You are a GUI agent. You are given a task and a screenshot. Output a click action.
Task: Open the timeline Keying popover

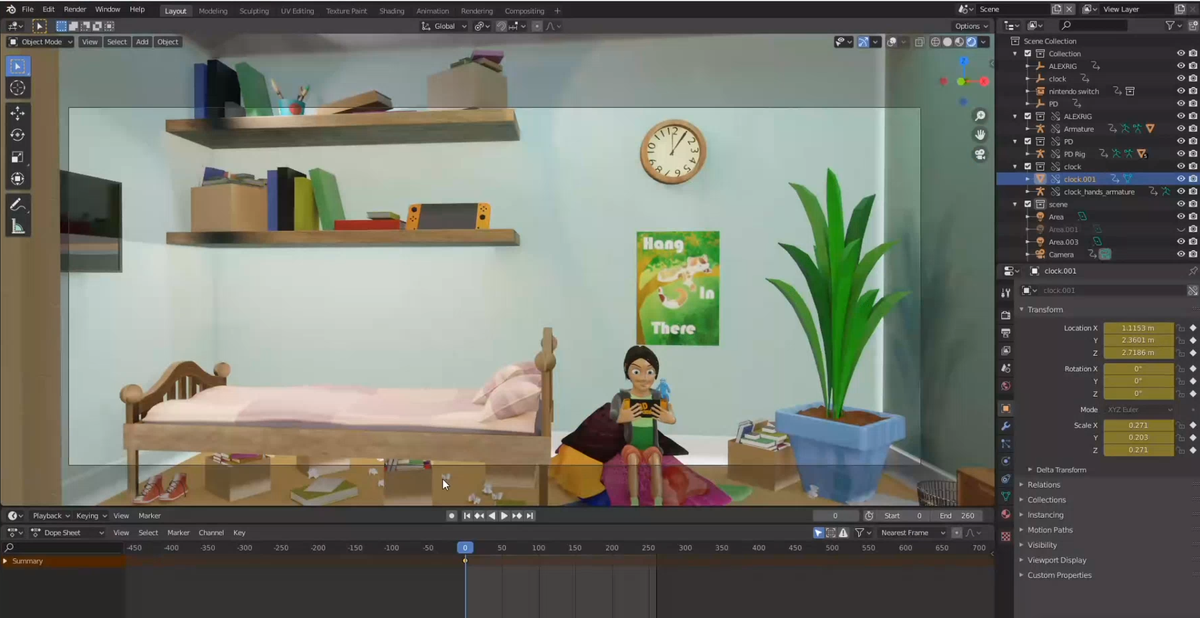[x=90, y=516]
